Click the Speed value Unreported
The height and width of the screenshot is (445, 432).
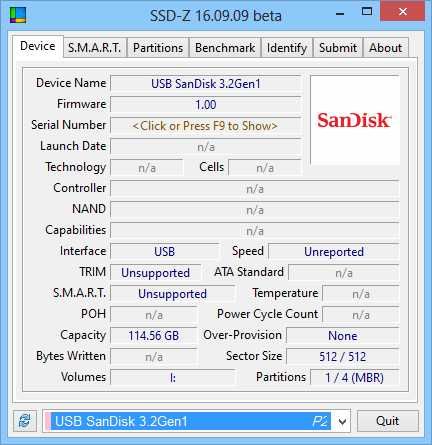pos(334,252)
